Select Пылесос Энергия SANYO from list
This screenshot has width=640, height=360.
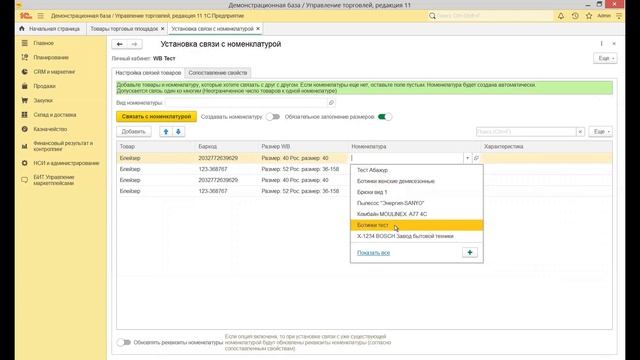(417, 203)
